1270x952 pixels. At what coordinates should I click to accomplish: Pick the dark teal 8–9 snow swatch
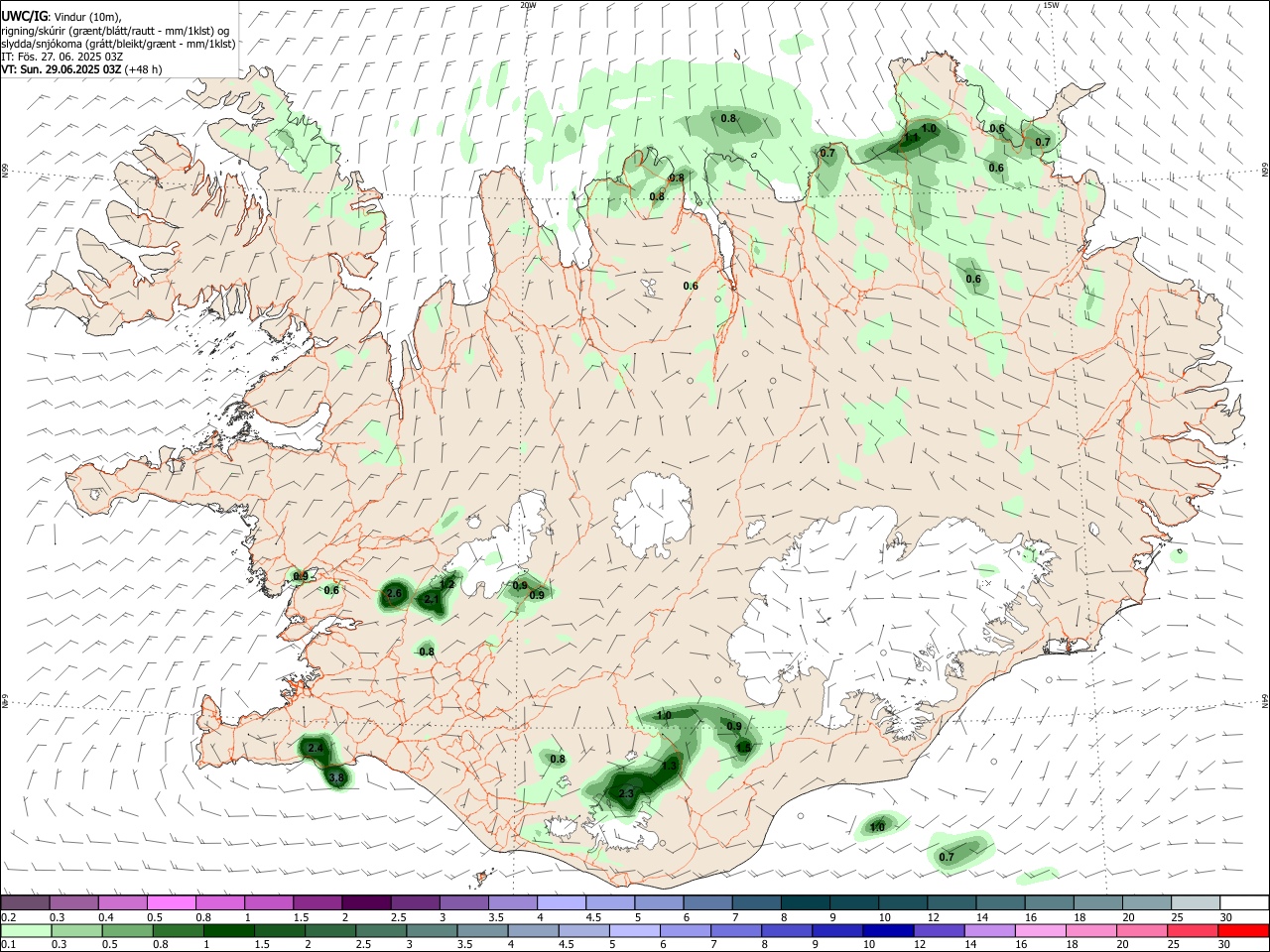806,903
